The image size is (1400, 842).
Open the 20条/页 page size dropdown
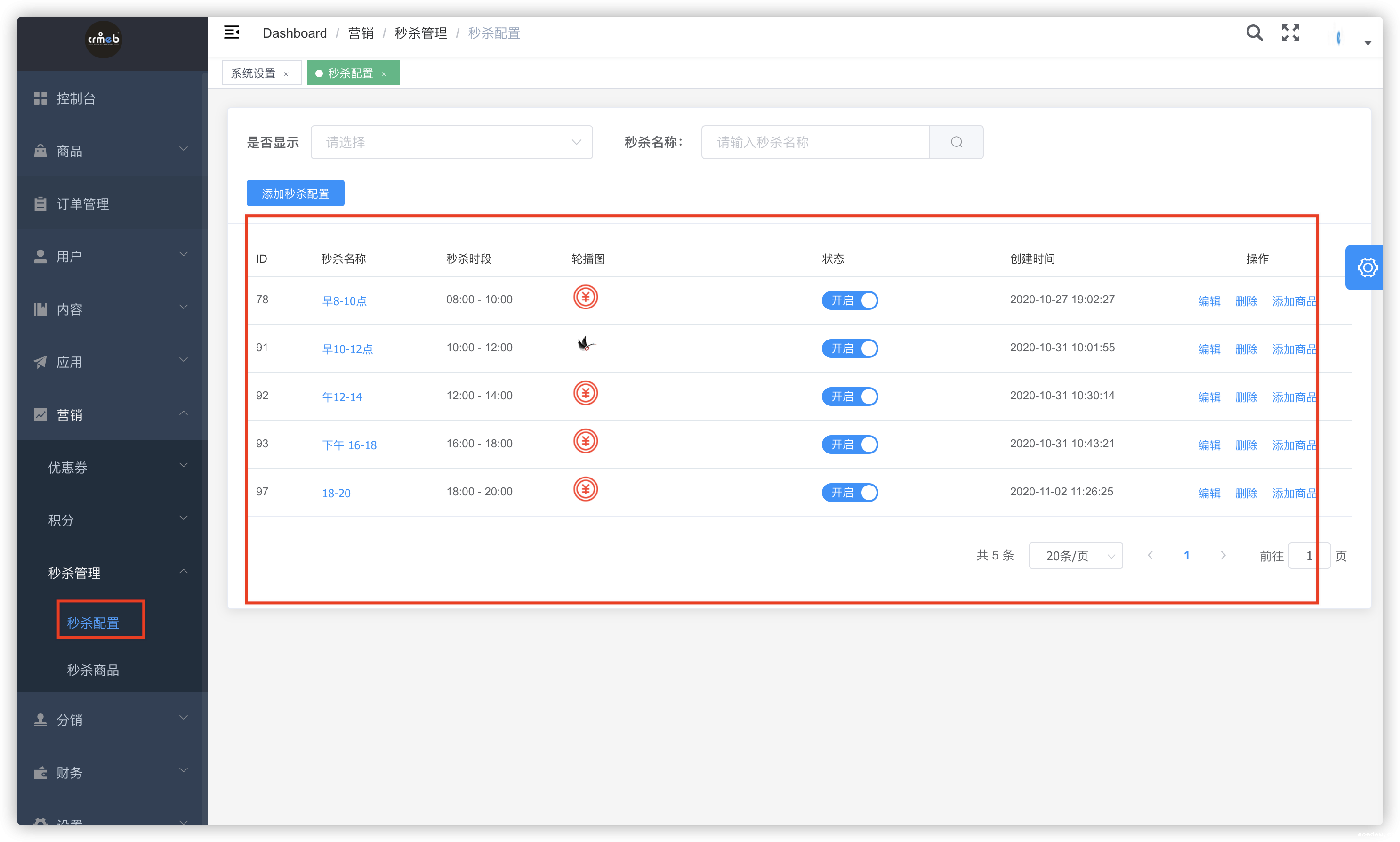pos(1075,556)
